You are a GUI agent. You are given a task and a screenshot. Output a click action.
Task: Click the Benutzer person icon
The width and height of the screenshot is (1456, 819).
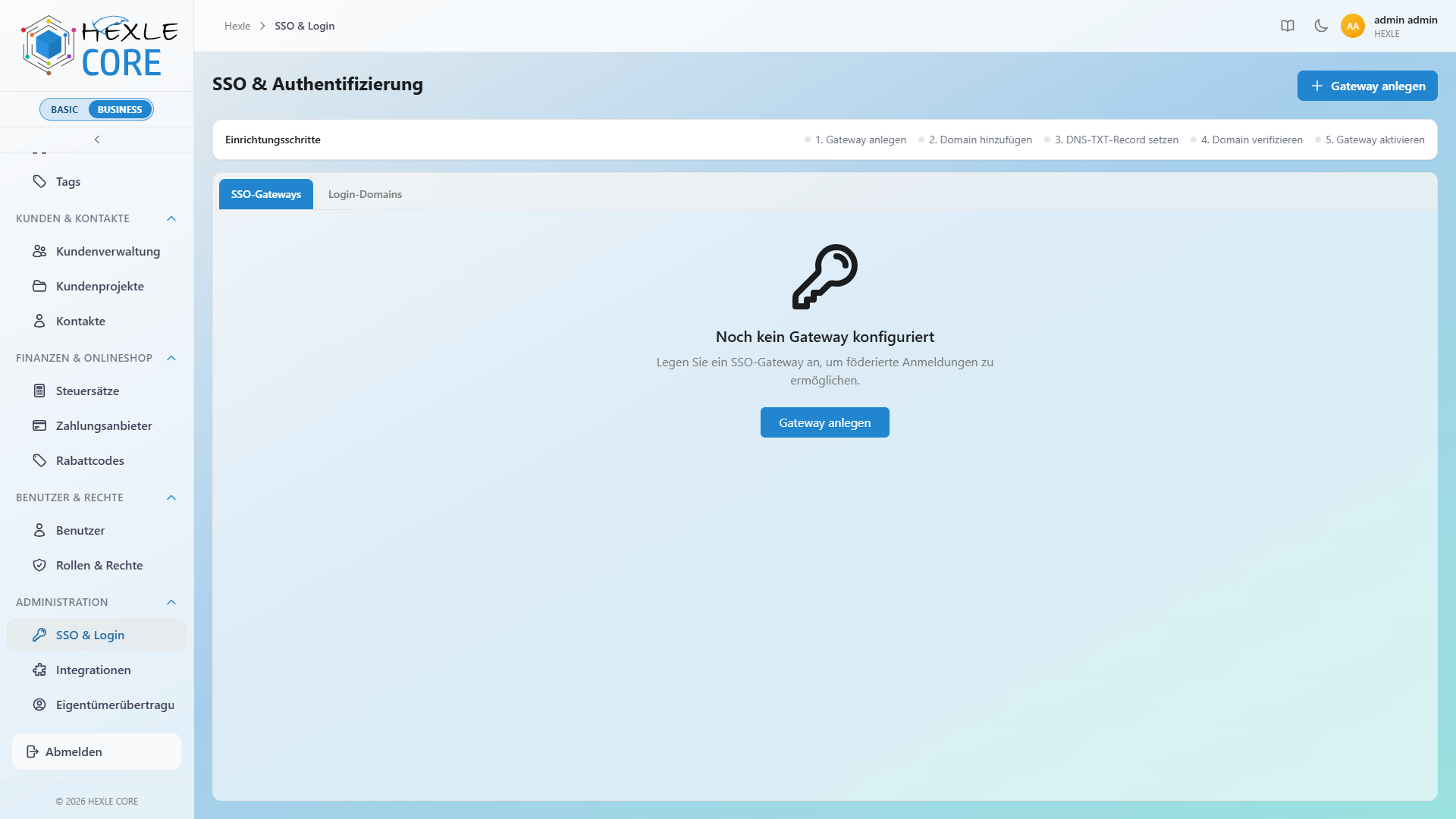(x=39, y=530)
